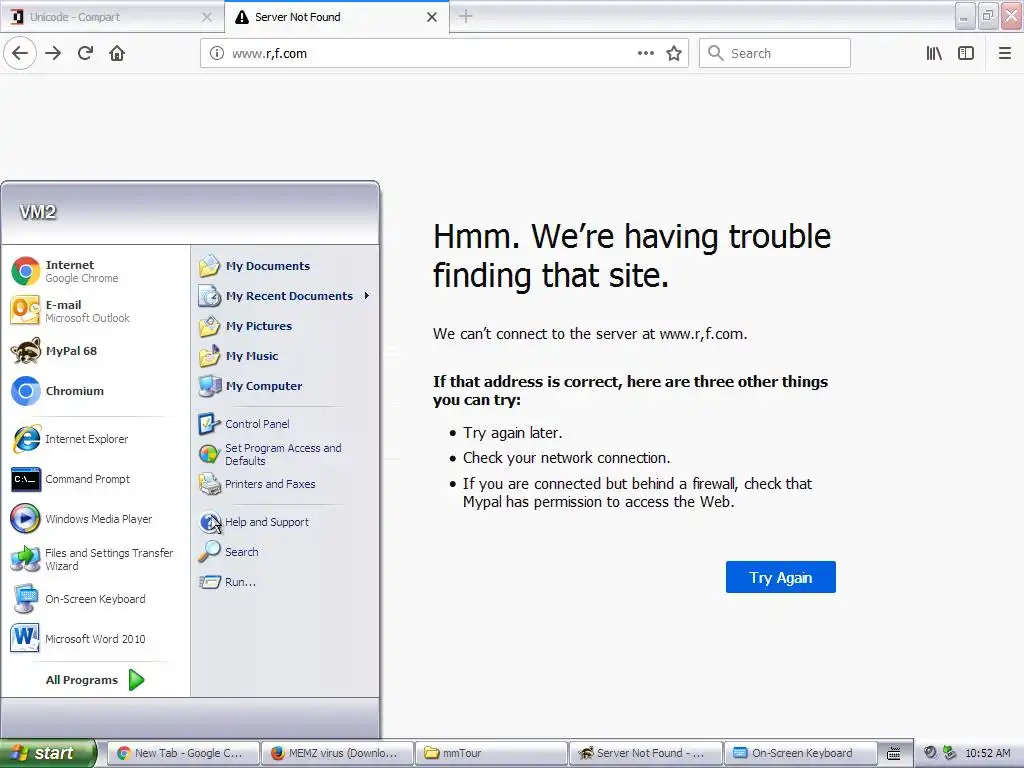Switch to MEMZ virus taskbar button
The height and width of the screenshot is (768, 1024).
click(x=337, y=753)
